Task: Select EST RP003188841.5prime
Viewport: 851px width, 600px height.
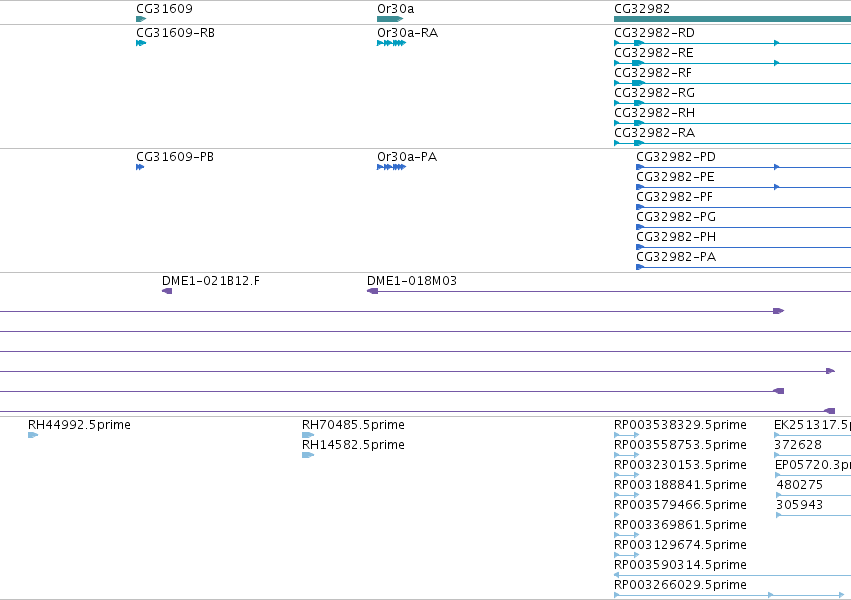Action: (681, 485)
